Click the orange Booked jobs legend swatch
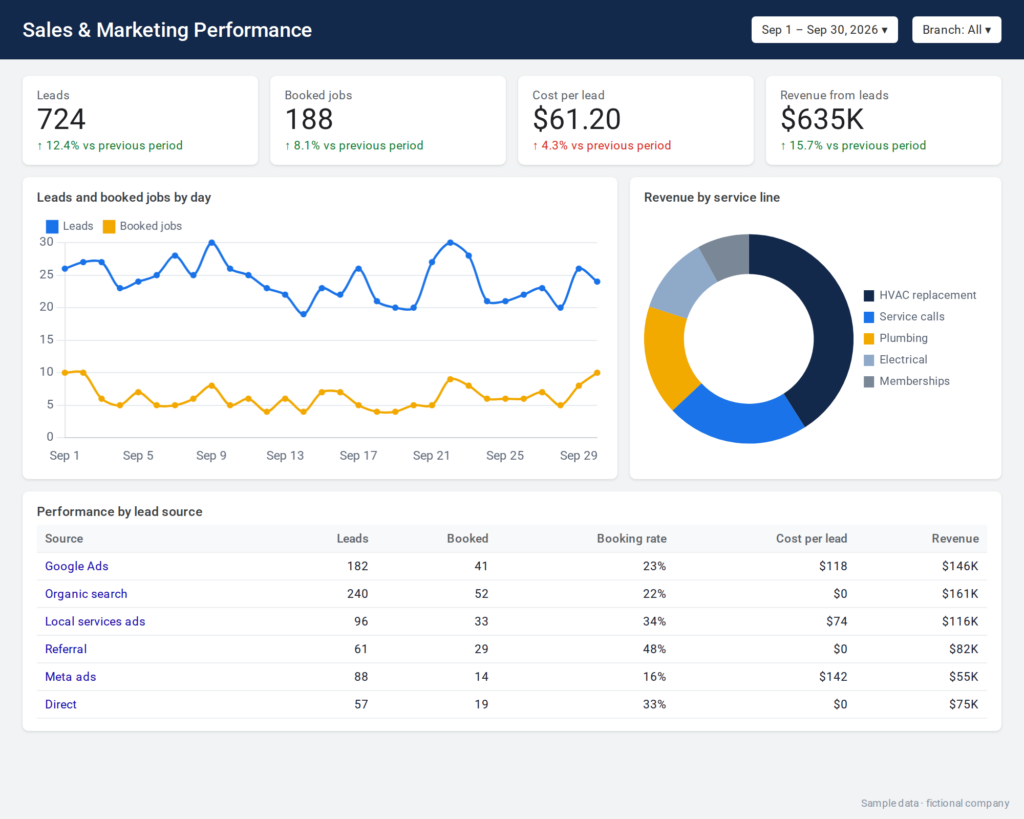 click(x=109, y=227)
